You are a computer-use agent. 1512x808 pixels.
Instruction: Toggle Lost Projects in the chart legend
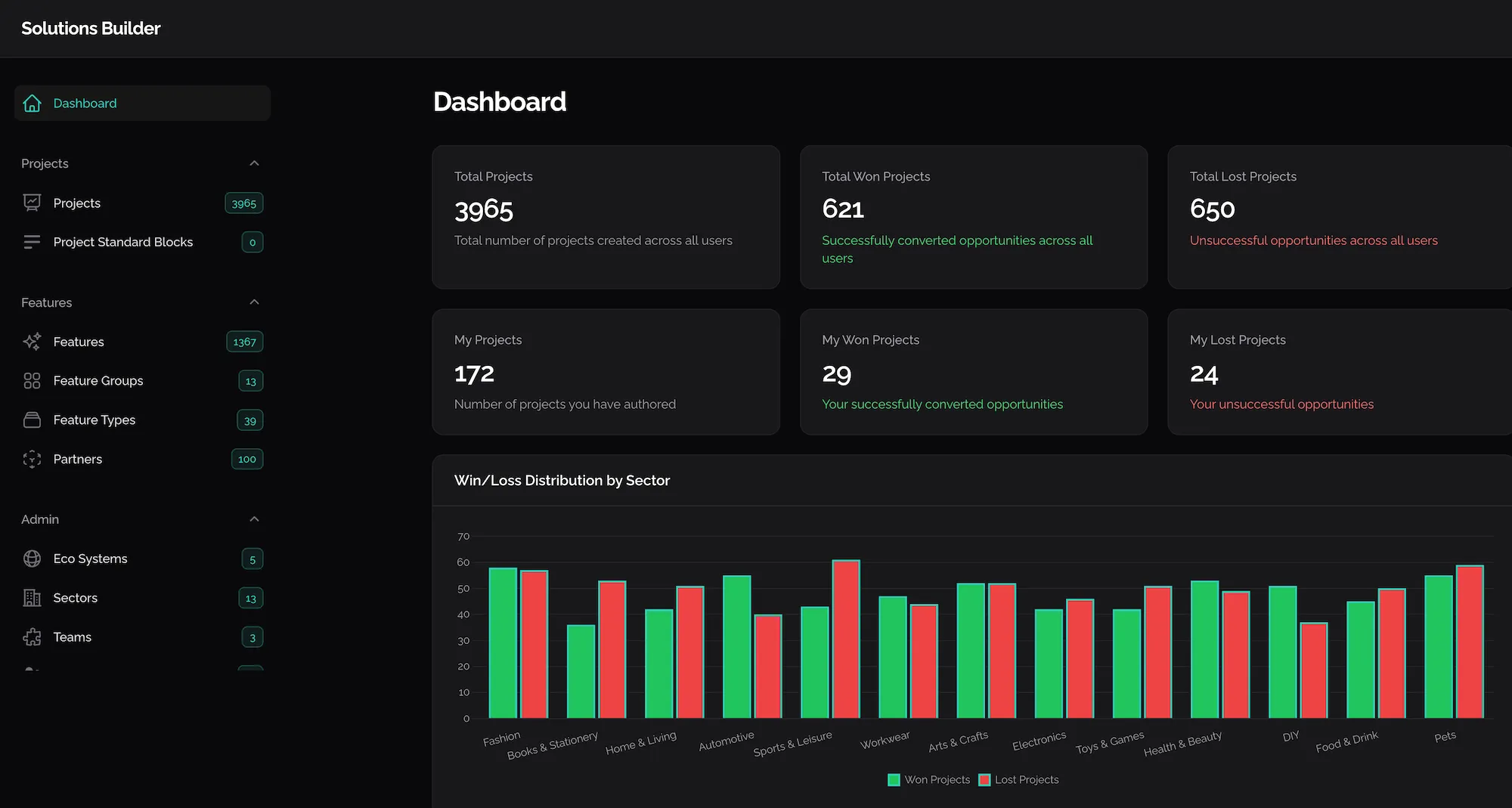click(x=1019, y=779)
